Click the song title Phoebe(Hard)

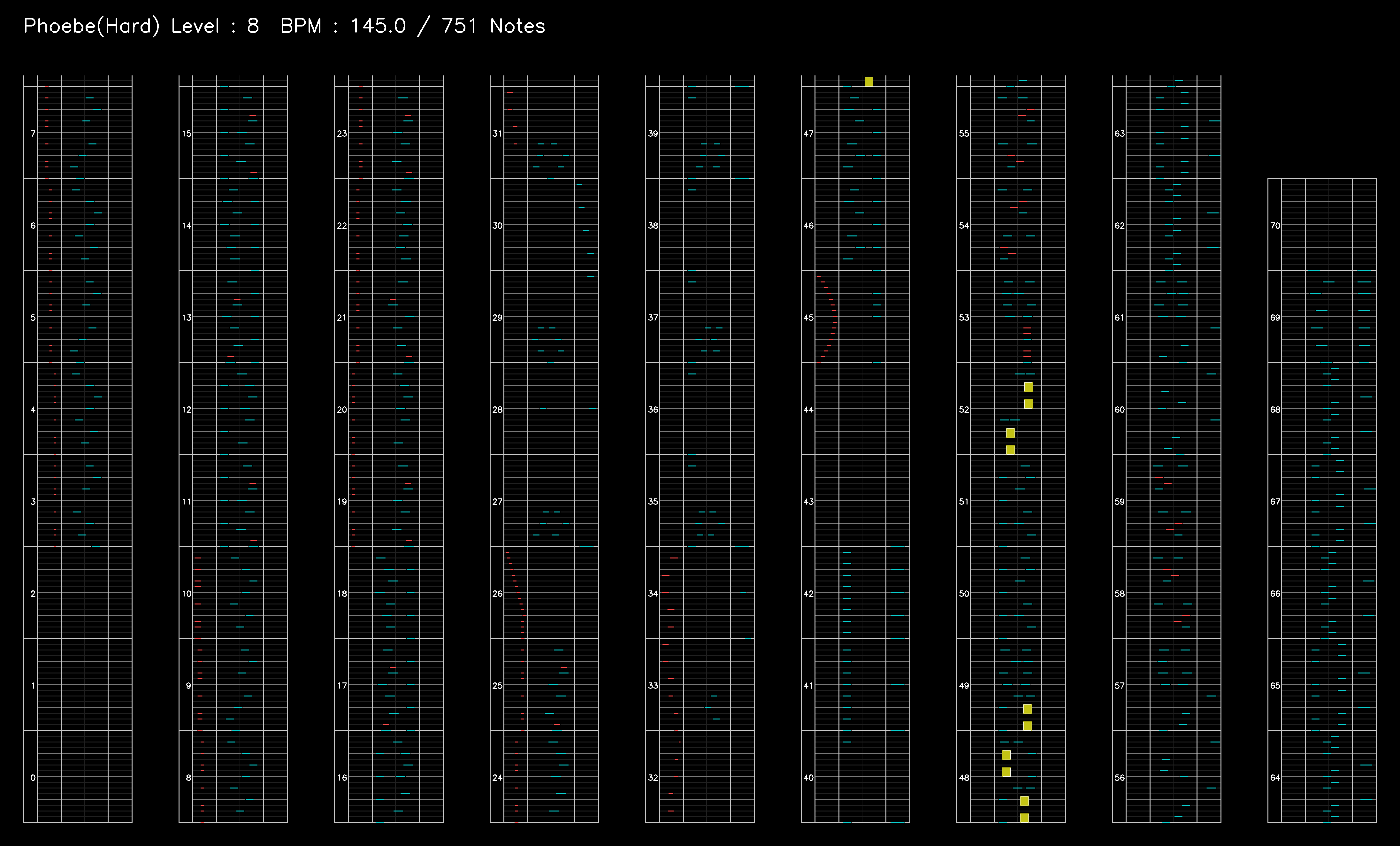[x=91, y=26]
